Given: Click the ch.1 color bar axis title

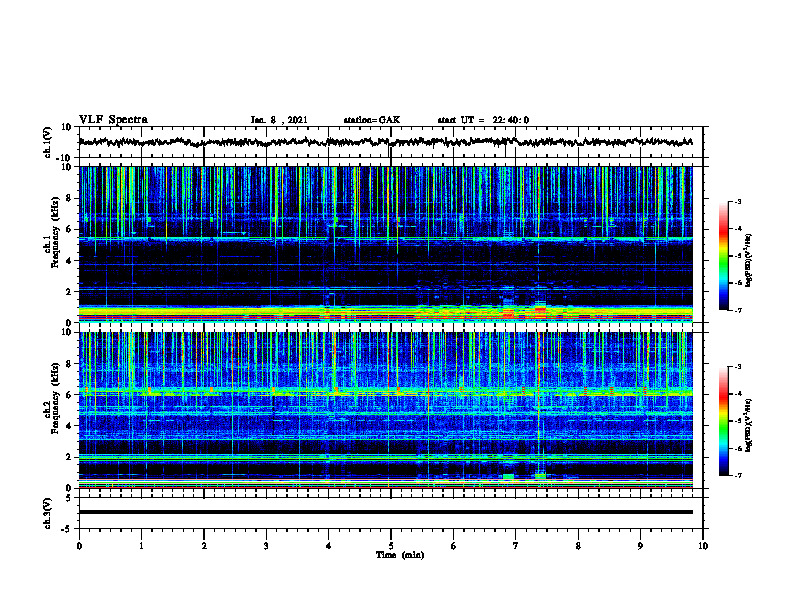Looking at the screenshot, I should pos(749,260).
